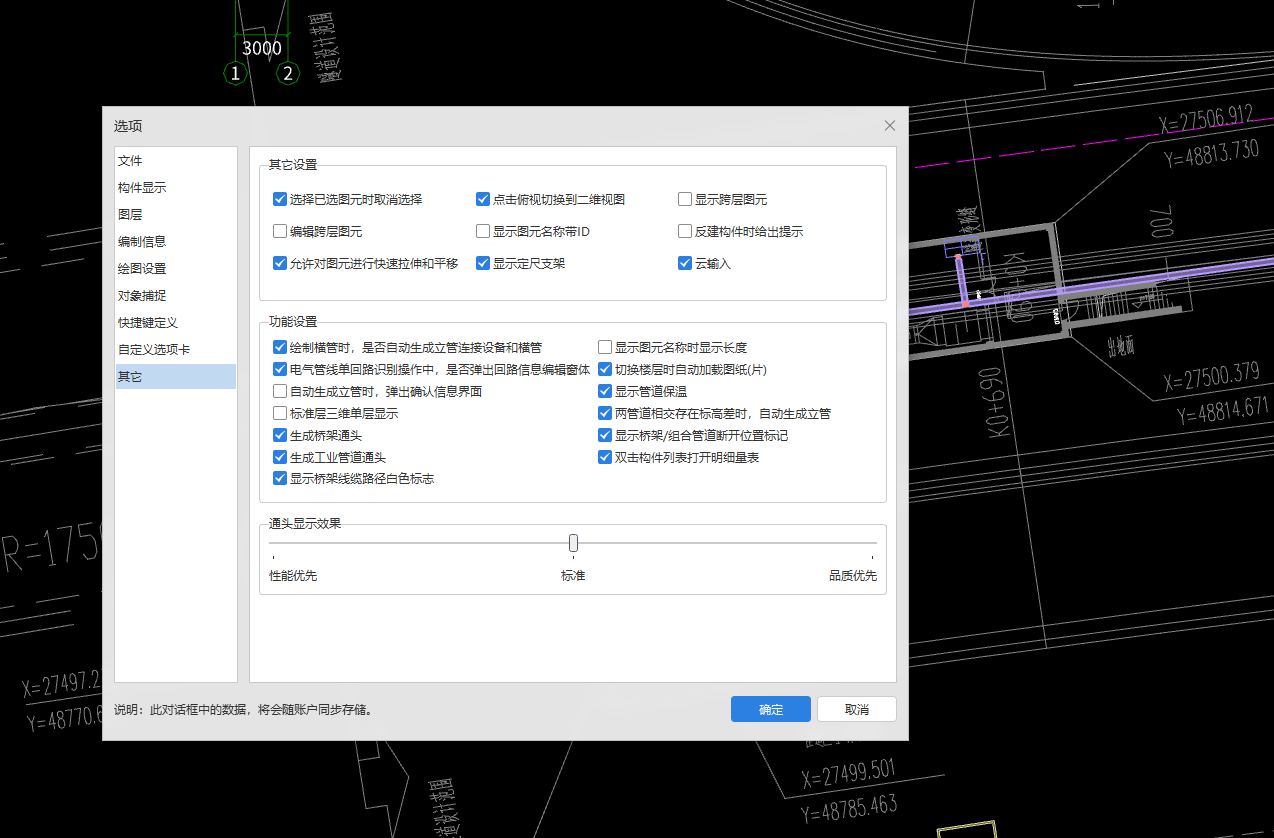
Task: Switch to 编制信息 category
Action: tap(176, 242)
